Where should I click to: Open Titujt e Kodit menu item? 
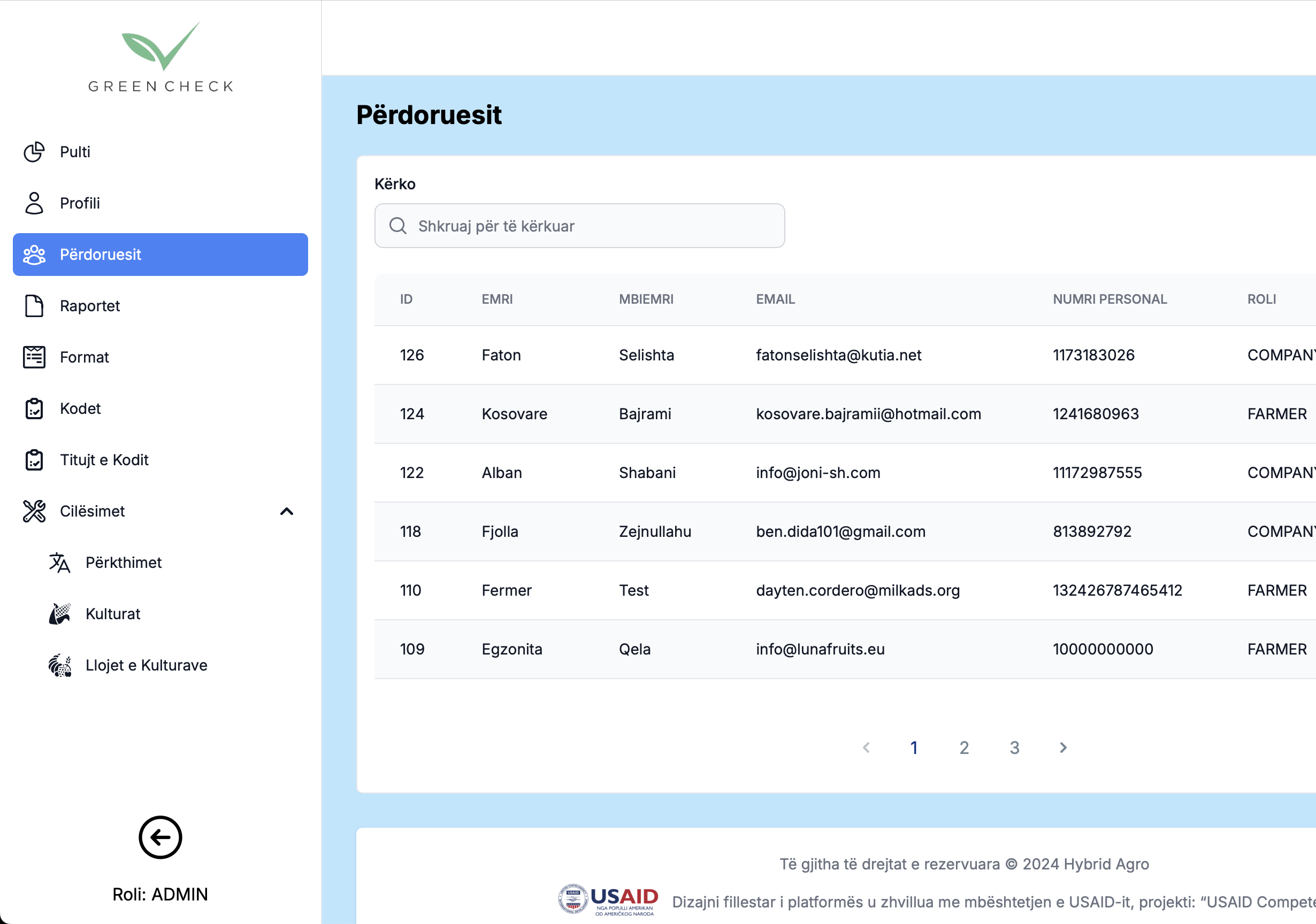click(x=104, y=460)
